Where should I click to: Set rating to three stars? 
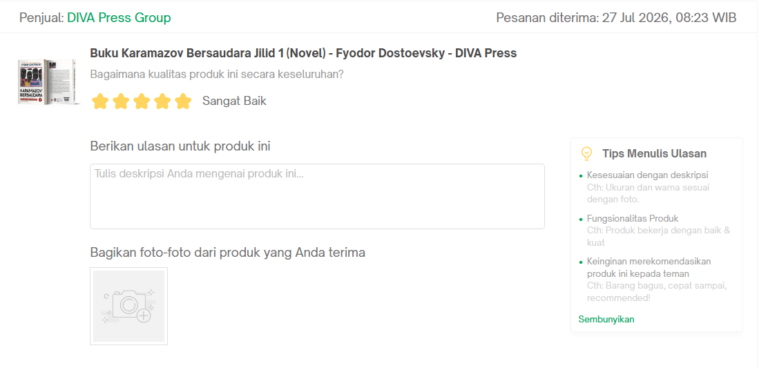pyautogui.click(x=142, y=101)
